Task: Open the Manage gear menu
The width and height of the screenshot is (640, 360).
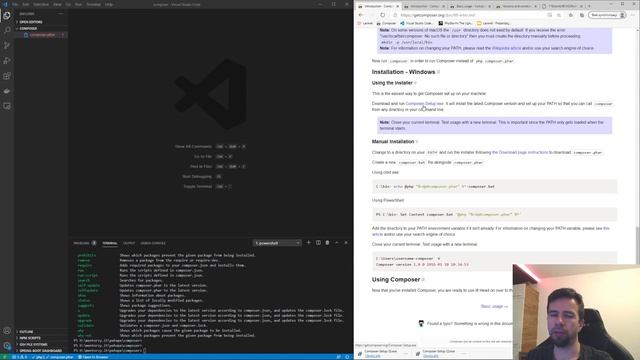Action: [7, 346]
